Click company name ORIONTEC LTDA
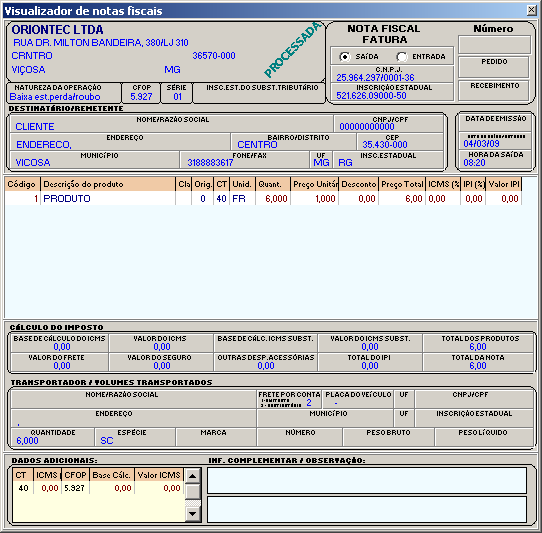 (x=57, y=30)
